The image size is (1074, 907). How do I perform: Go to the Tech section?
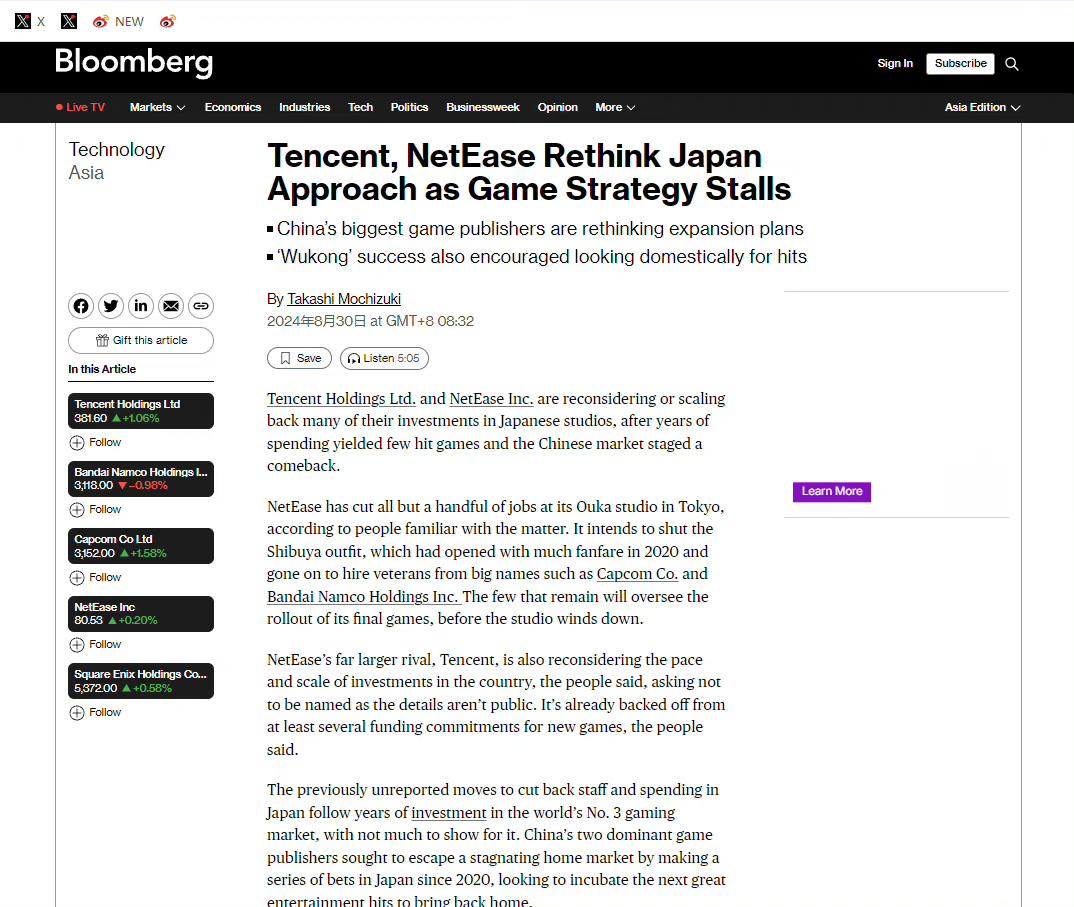tap(360, 108)
